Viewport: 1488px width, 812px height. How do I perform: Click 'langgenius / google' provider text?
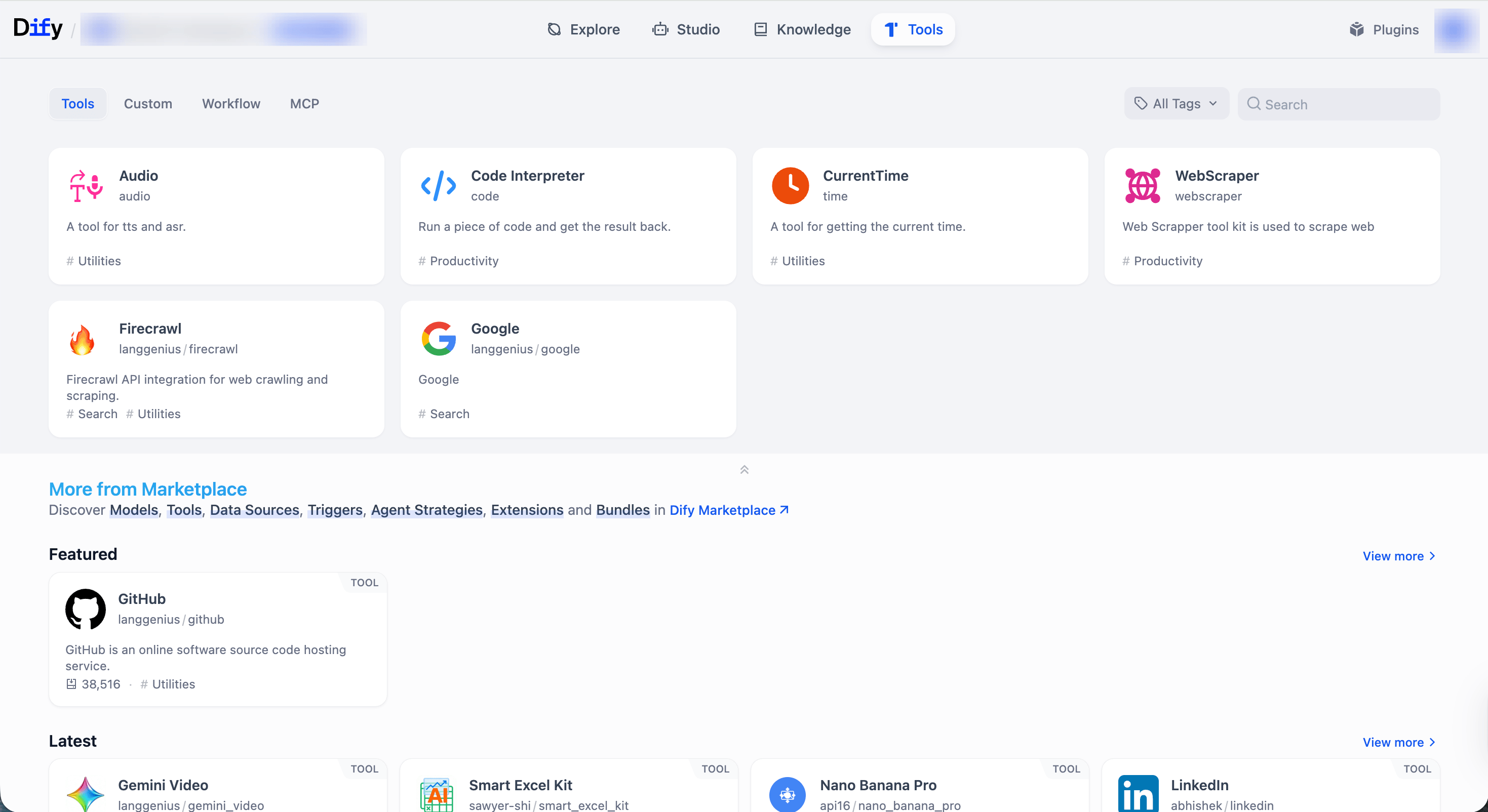525,349
